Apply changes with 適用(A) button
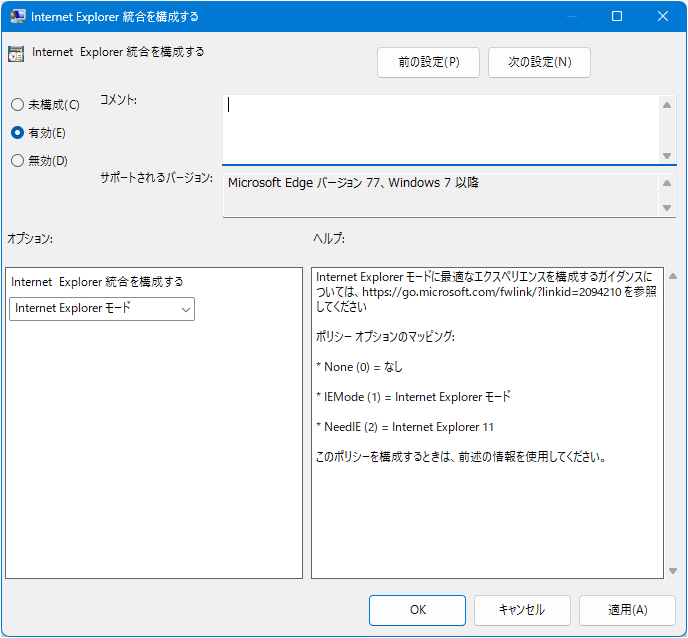This screenshot has height=638, width=688. pyautogui.click(x=627, y=609)
